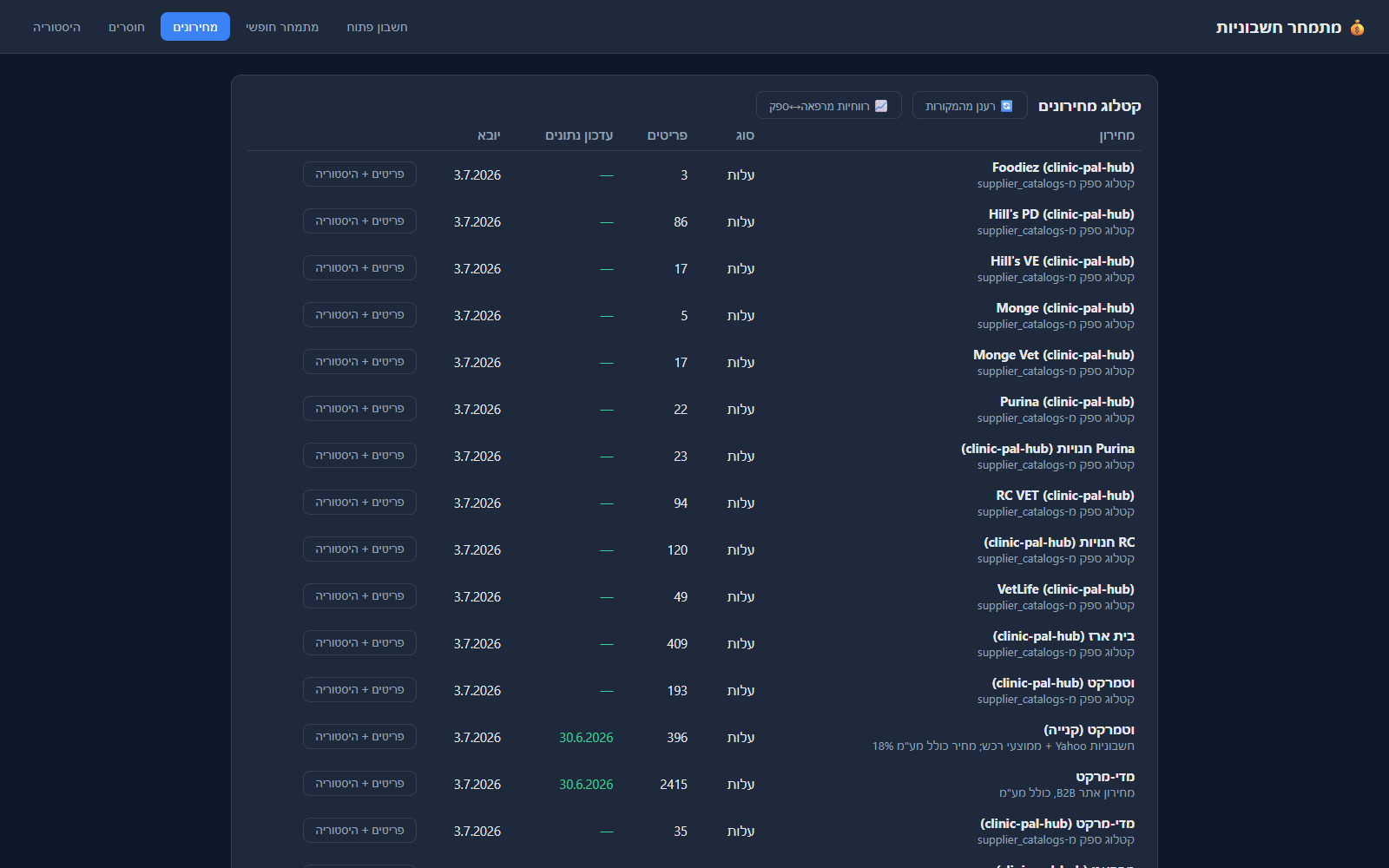Click the עדכון נתונים column header
1389x868 pixels.
click(579, 135)
